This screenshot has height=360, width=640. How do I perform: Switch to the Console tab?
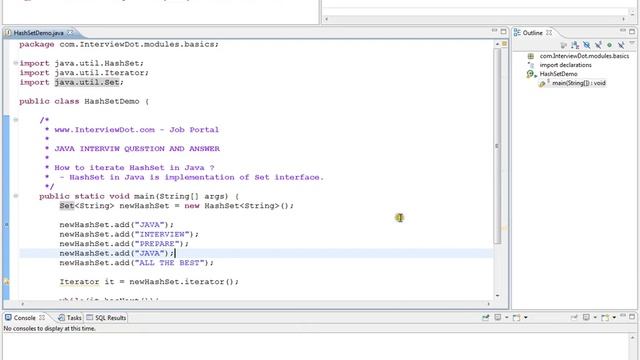24,318
